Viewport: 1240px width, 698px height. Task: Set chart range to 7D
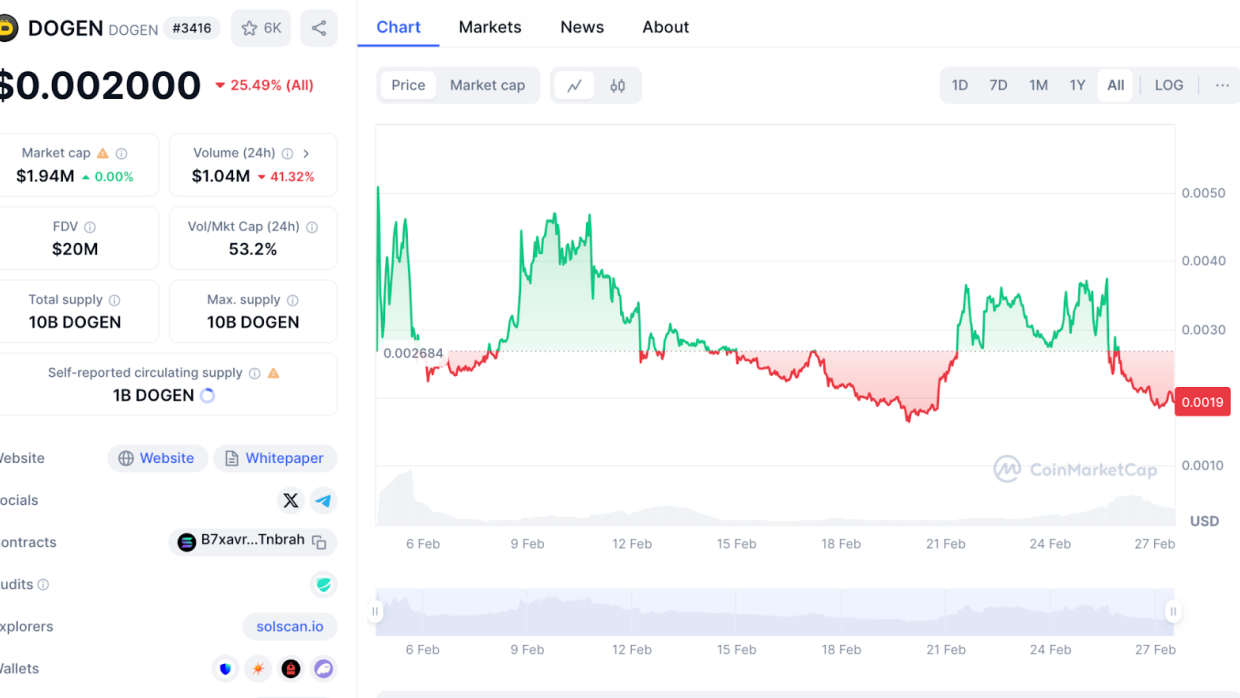pos(998,85)
